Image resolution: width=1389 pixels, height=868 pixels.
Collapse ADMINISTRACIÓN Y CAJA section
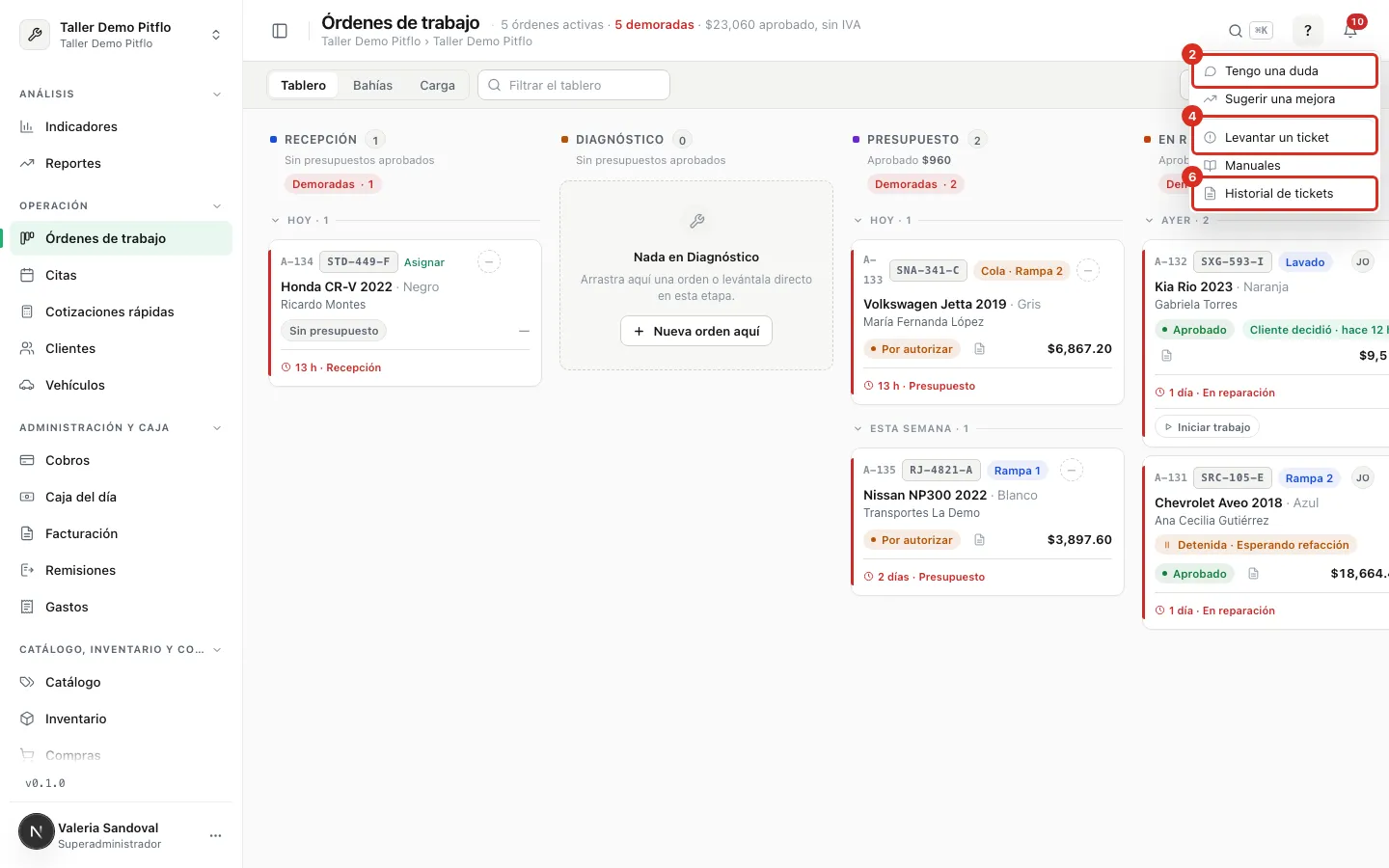pos(217,428)
